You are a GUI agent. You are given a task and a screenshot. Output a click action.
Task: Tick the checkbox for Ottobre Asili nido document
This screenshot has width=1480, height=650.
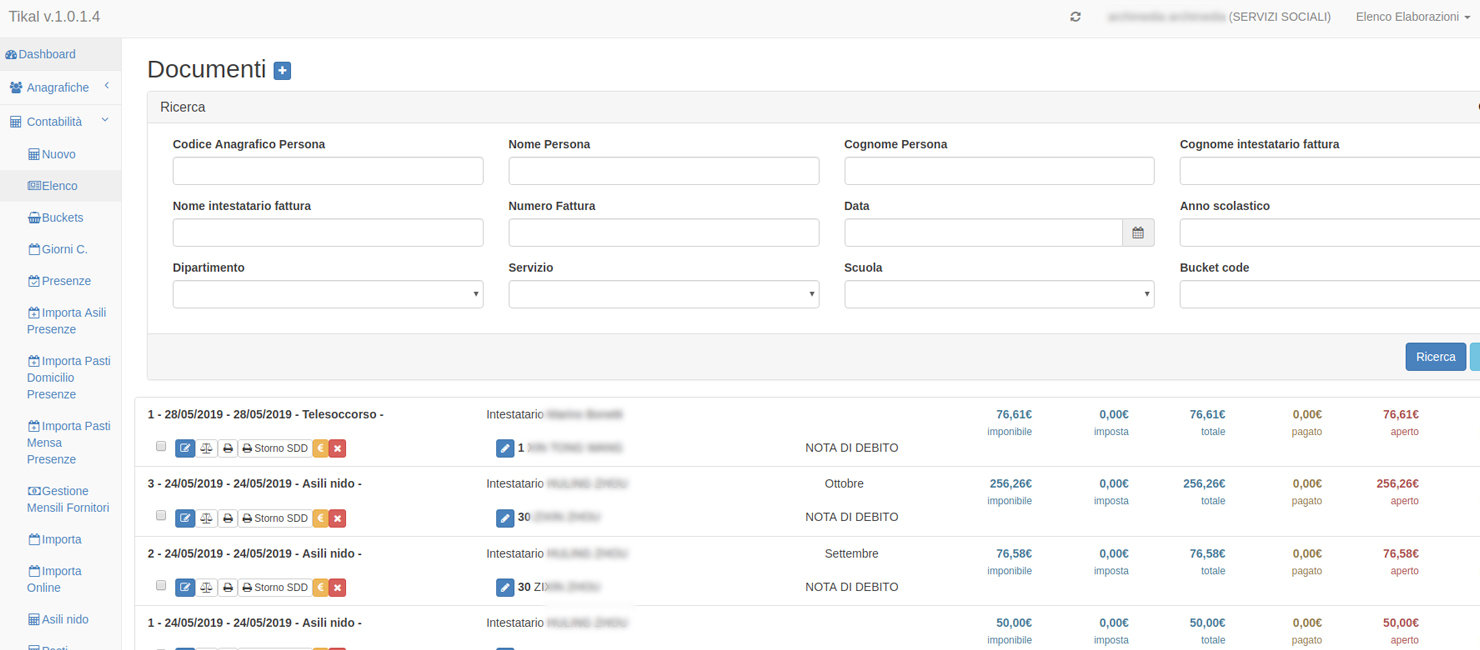(x=161, y=516)
